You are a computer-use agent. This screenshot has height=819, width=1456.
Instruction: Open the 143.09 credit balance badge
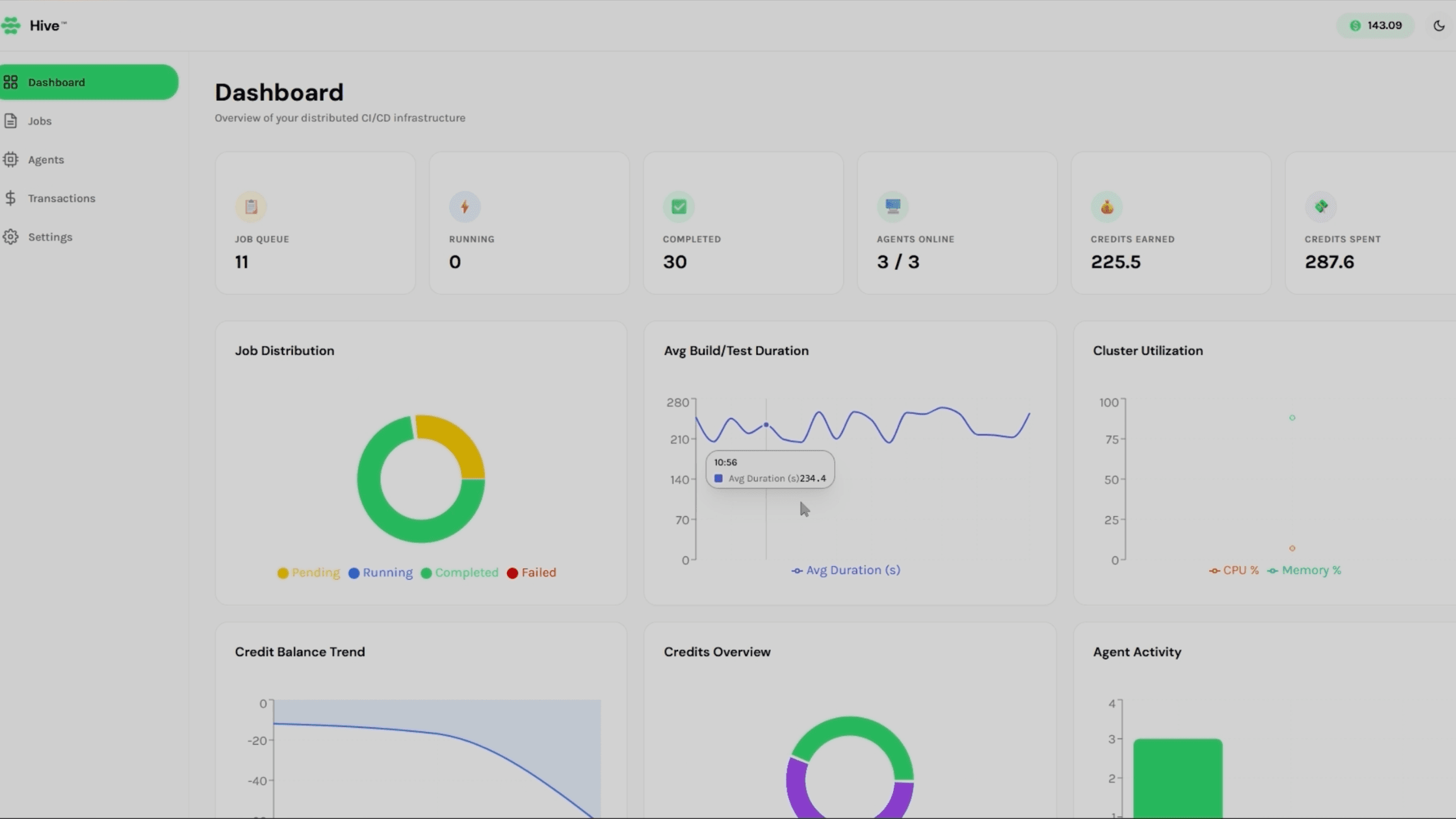point(1376,25)
